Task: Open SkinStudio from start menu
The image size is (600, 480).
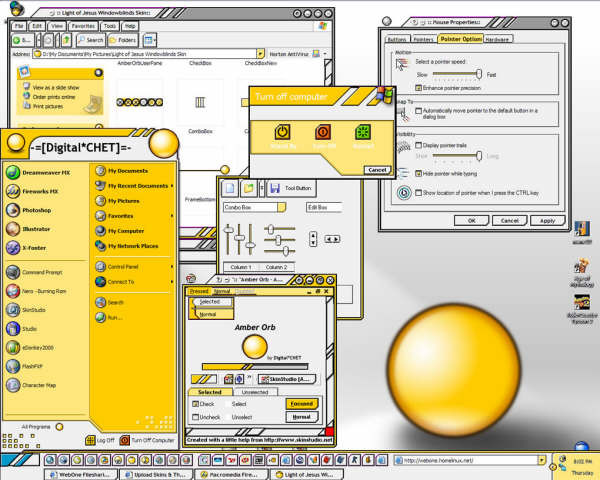Action: click(26, 310)
